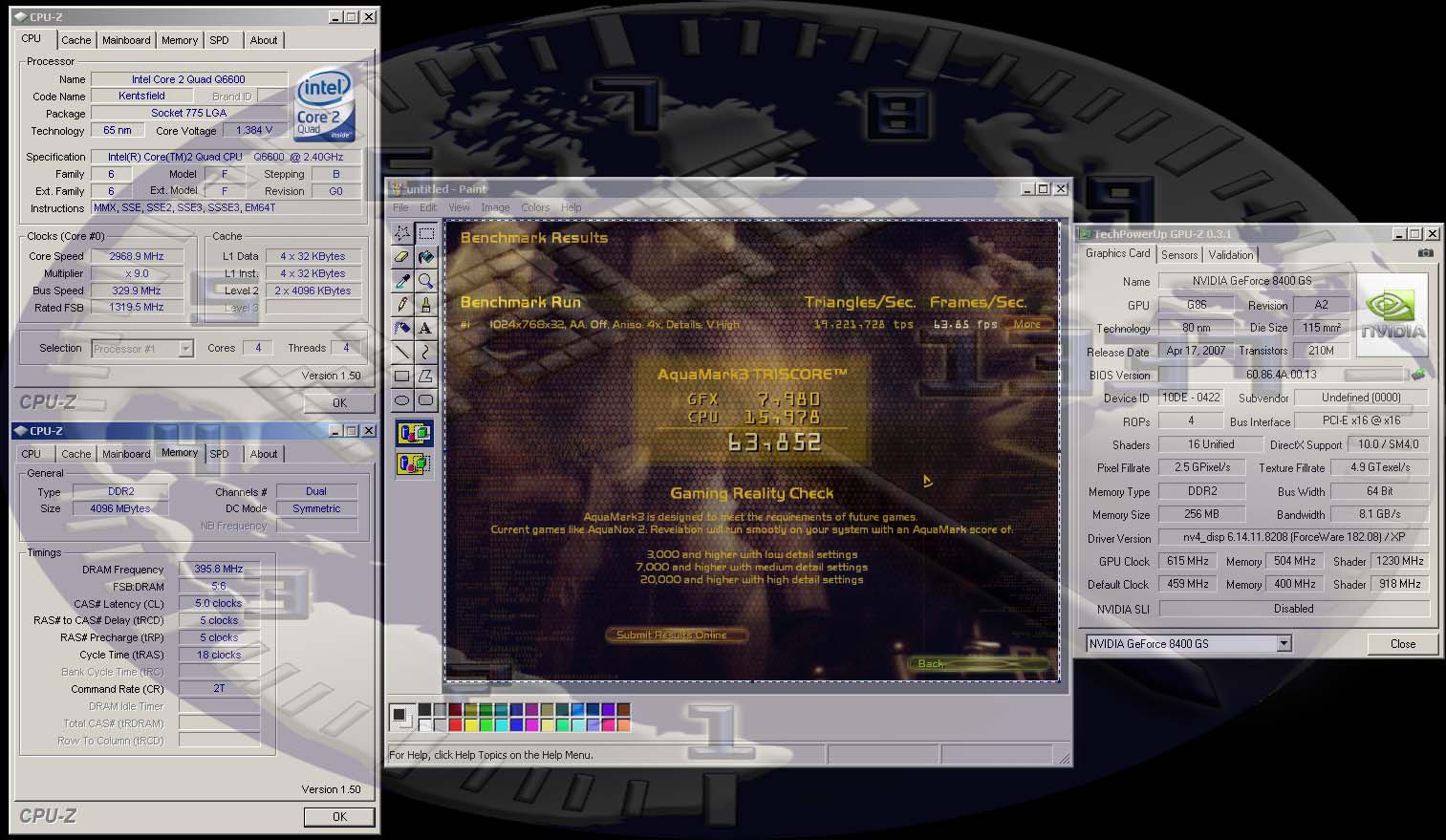Open the Edit menu in Paint

point(428,207)
